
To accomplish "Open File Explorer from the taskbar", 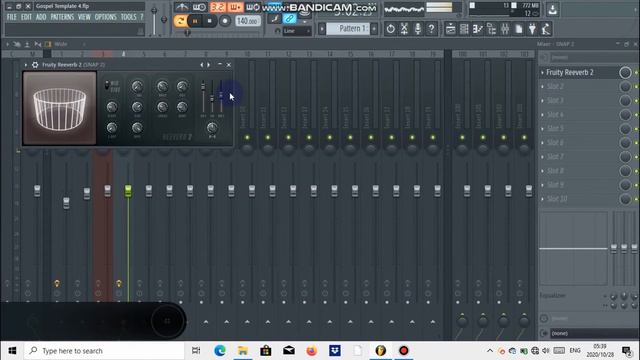I will tap(243, 351).
